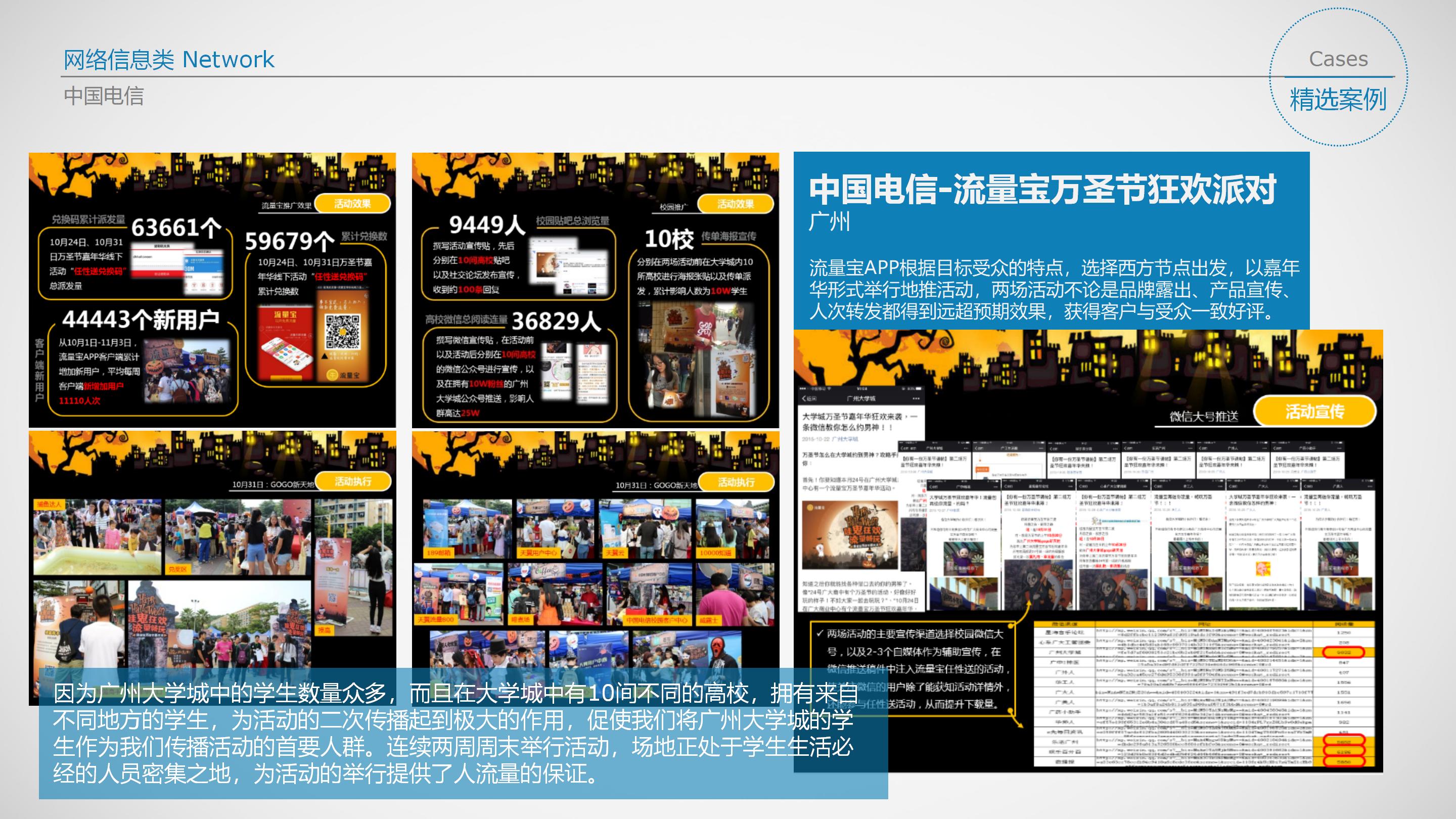This screenshot has height=819, width=1456.
Task: Click the blue caption box starting 因为广州大学城
Action: [x=452, y=733]
